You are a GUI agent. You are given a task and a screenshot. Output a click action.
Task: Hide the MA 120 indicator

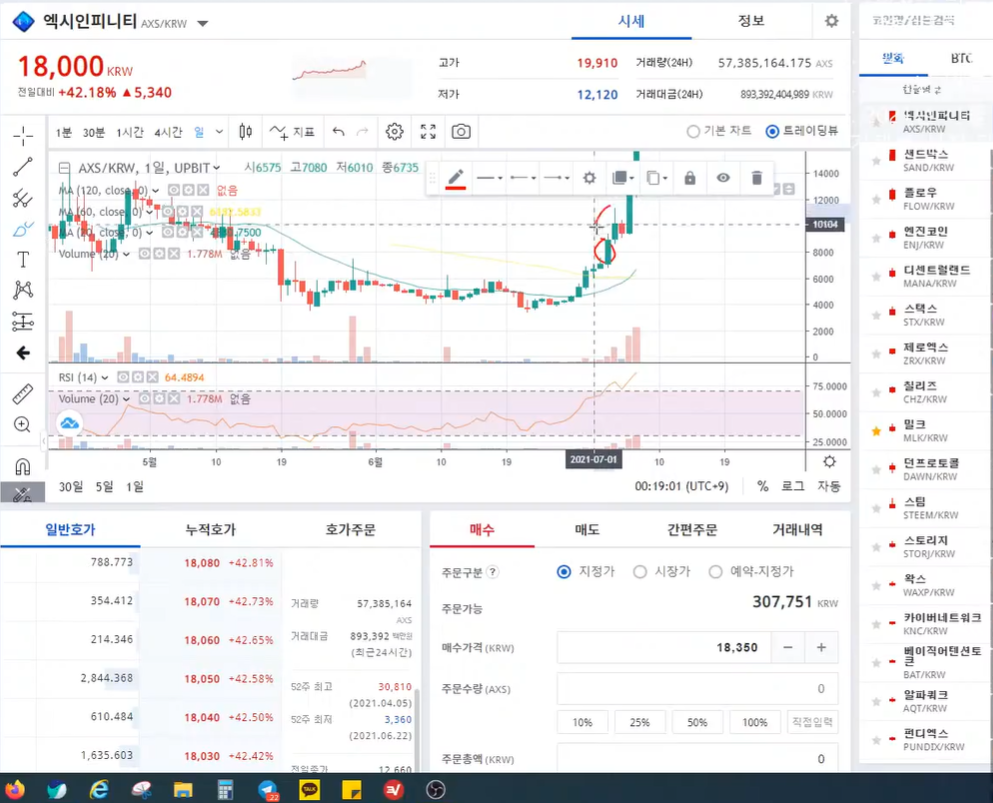tap(174, 190)
